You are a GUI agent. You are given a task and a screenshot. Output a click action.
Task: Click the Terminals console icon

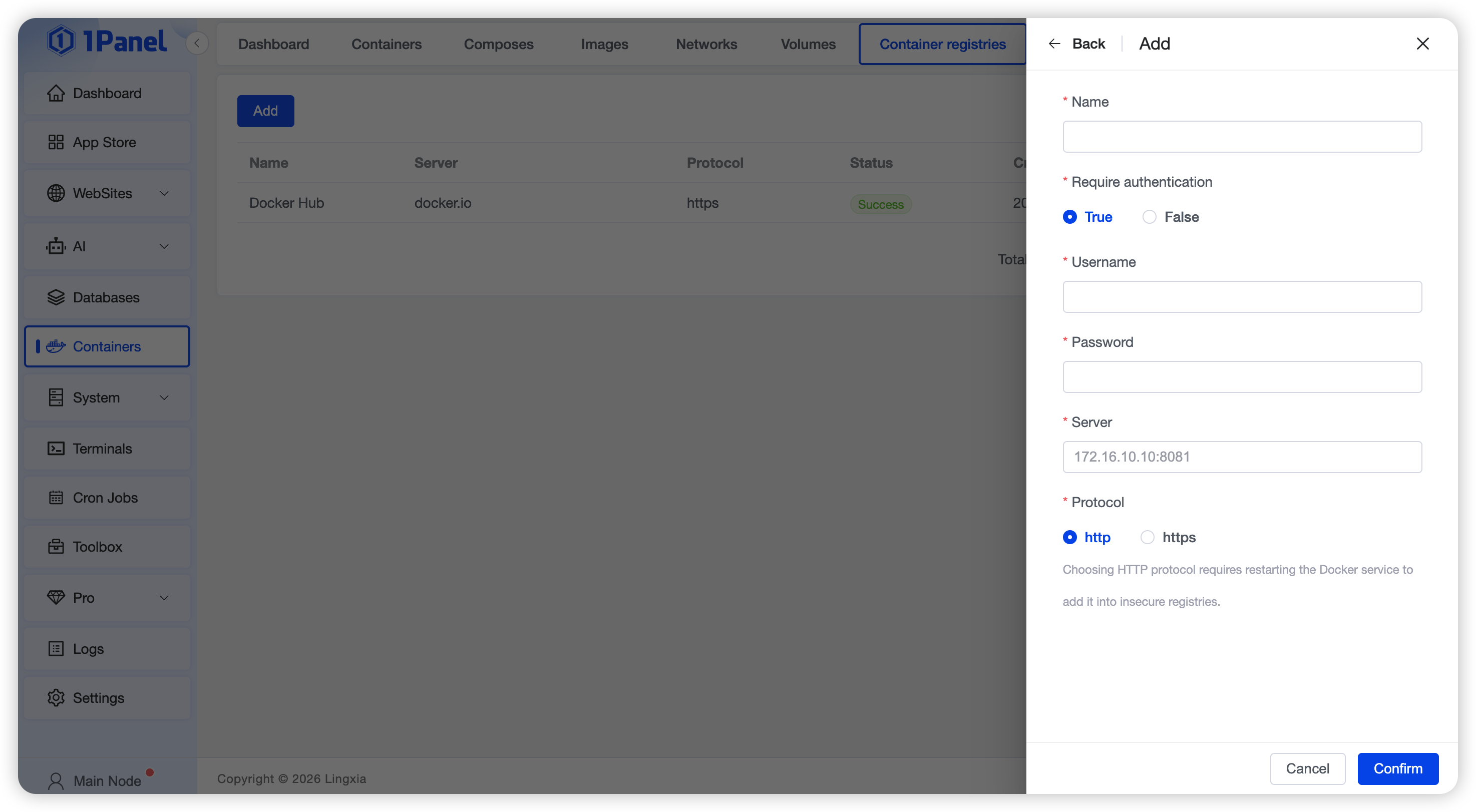coord(56,448)
